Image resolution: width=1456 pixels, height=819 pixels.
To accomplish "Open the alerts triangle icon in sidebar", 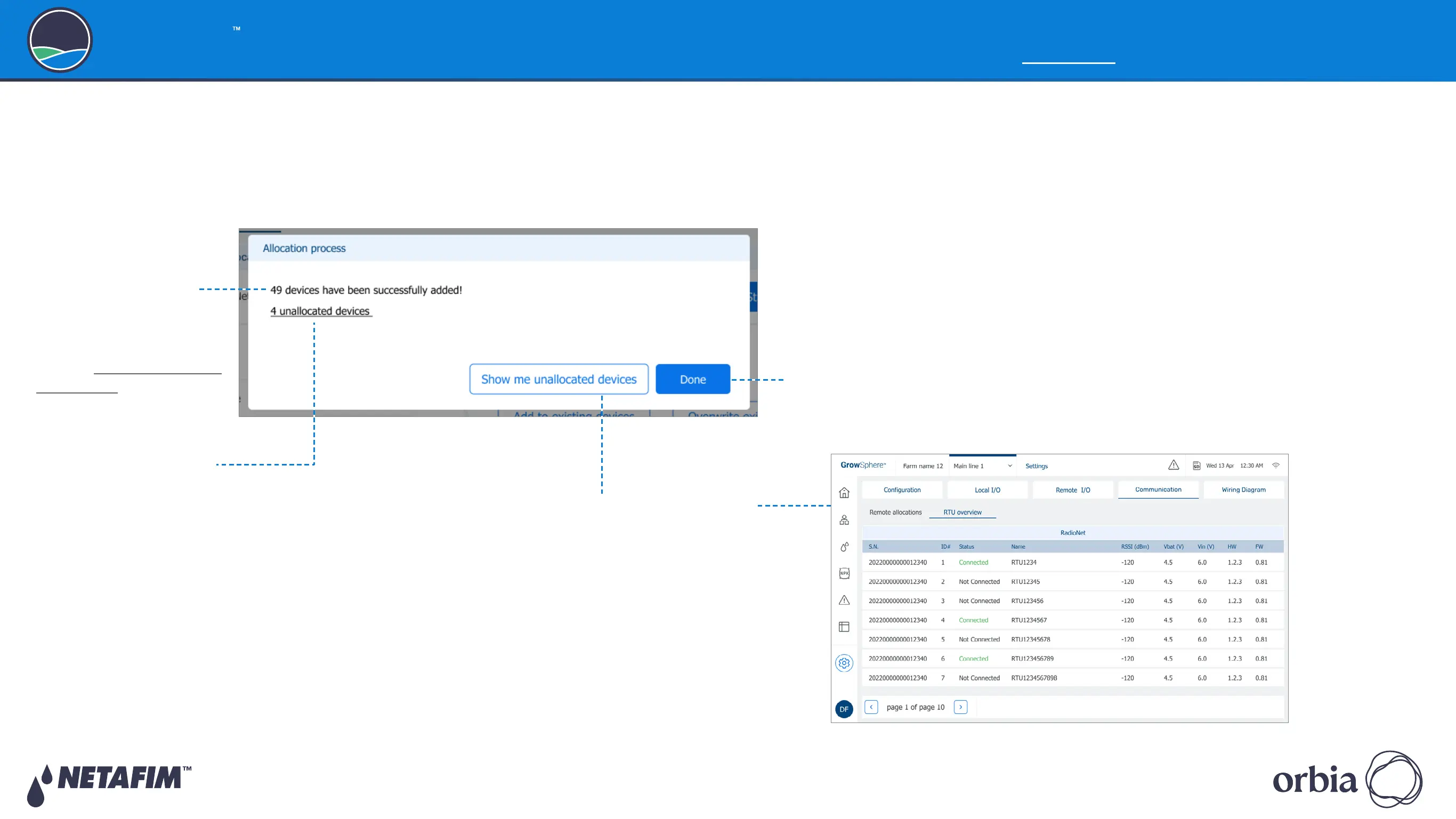I will (x=844, y=600).
